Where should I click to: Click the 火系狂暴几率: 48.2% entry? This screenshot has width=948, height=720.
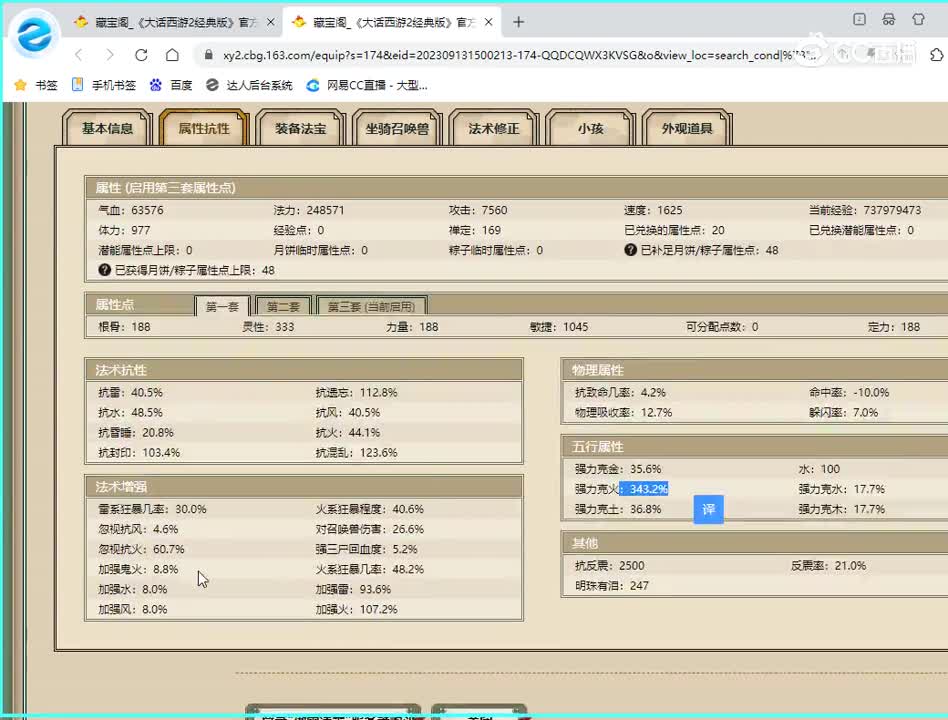pyautogui.click(x=370, y=569)
